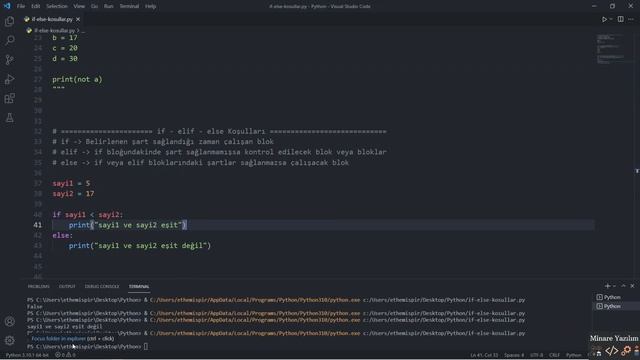The height and width of the screenshot is (360, 640).
Task: Click the comment on line 33 about if
Action: 163,142
